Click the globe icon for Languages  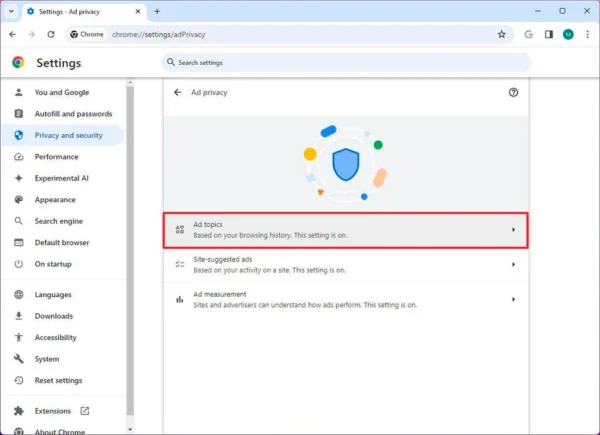18,294
